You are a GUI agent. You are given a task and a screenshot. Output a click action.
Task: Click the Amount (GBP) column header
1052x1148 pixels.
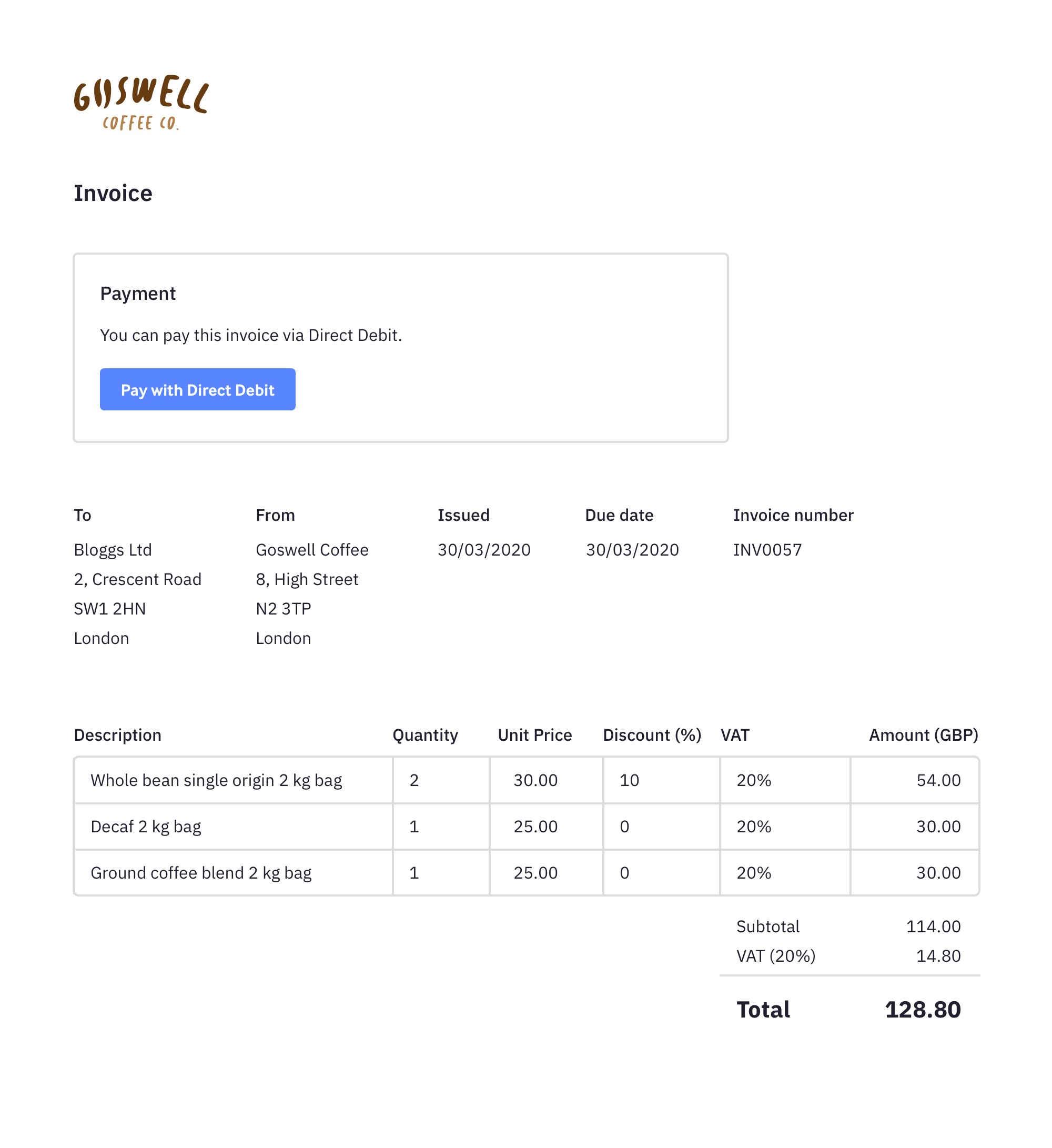[923, 736]
